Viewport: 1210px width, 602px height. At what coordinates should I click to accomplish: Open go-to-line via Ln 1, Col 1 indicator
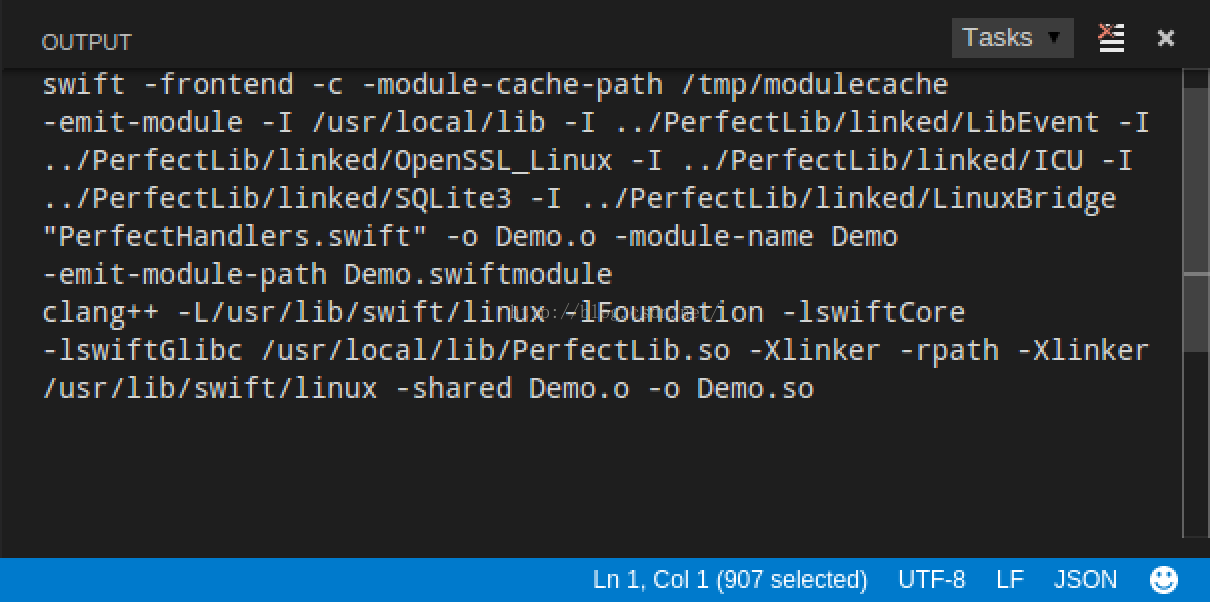(x=730, y=579)
